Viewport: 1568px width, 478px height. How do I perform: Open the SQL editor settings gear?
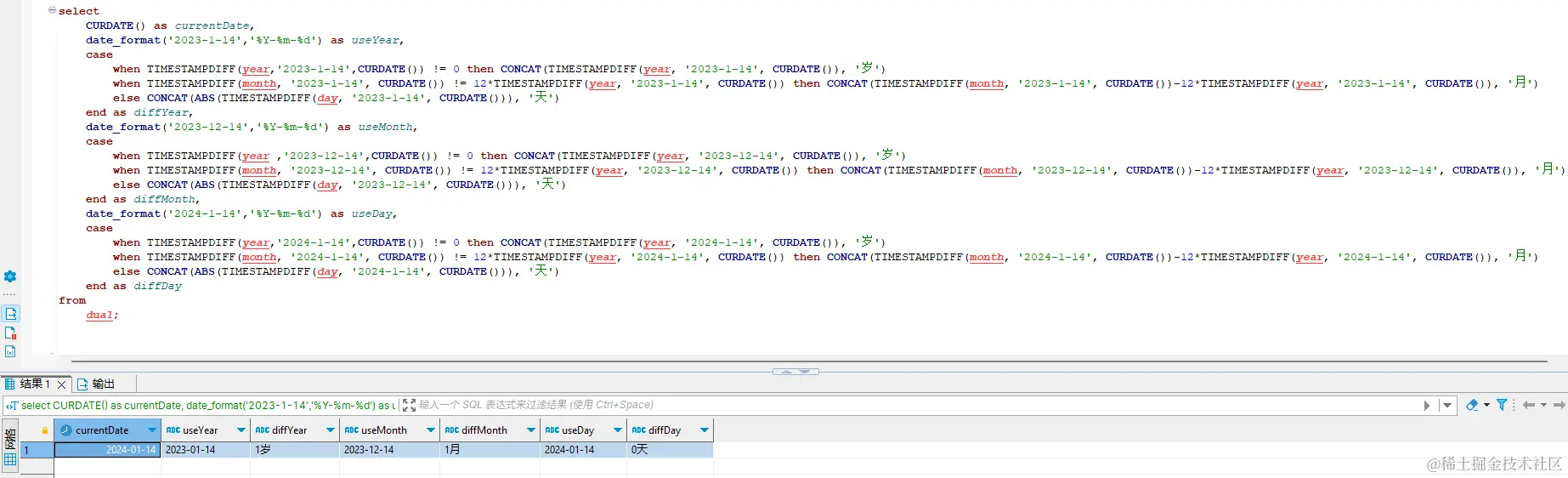coord(10,276)
